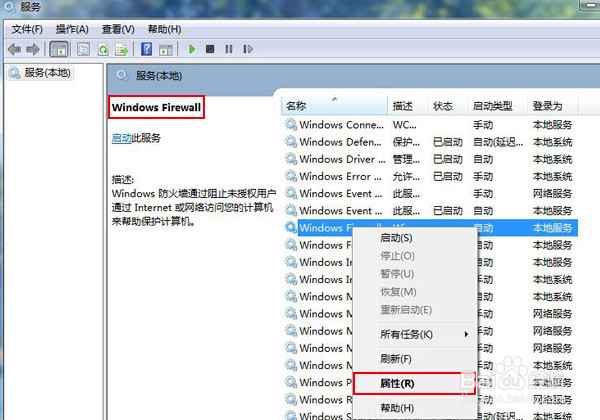Click the Windows Firewall heading text

156,107
